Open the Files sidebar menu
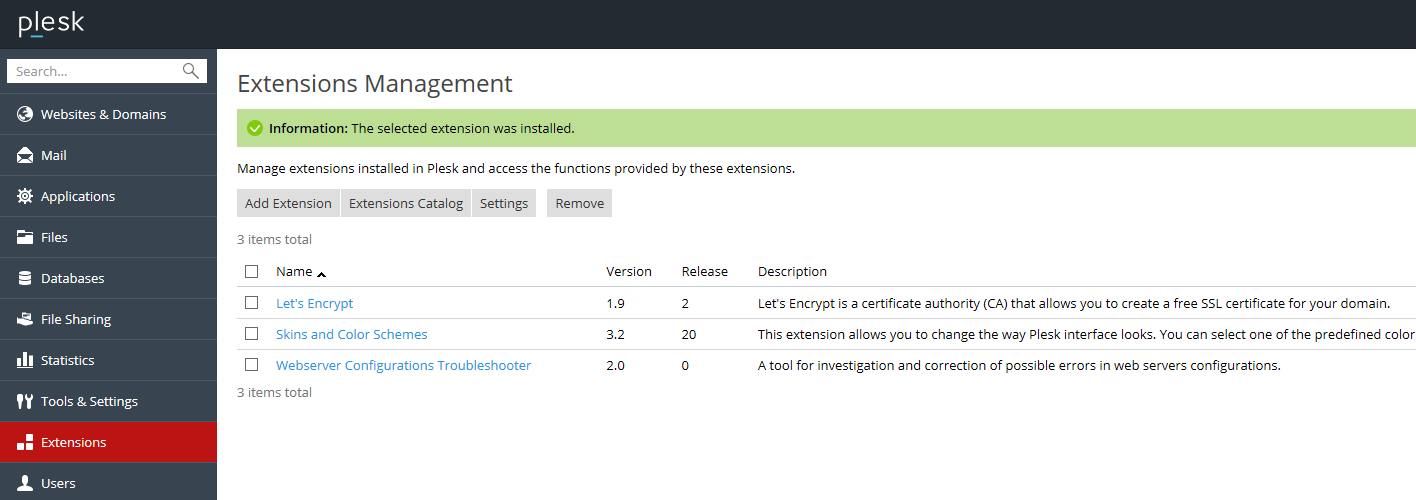The height and width of the screenshot is (500, 1416). [x=54, y=237]
